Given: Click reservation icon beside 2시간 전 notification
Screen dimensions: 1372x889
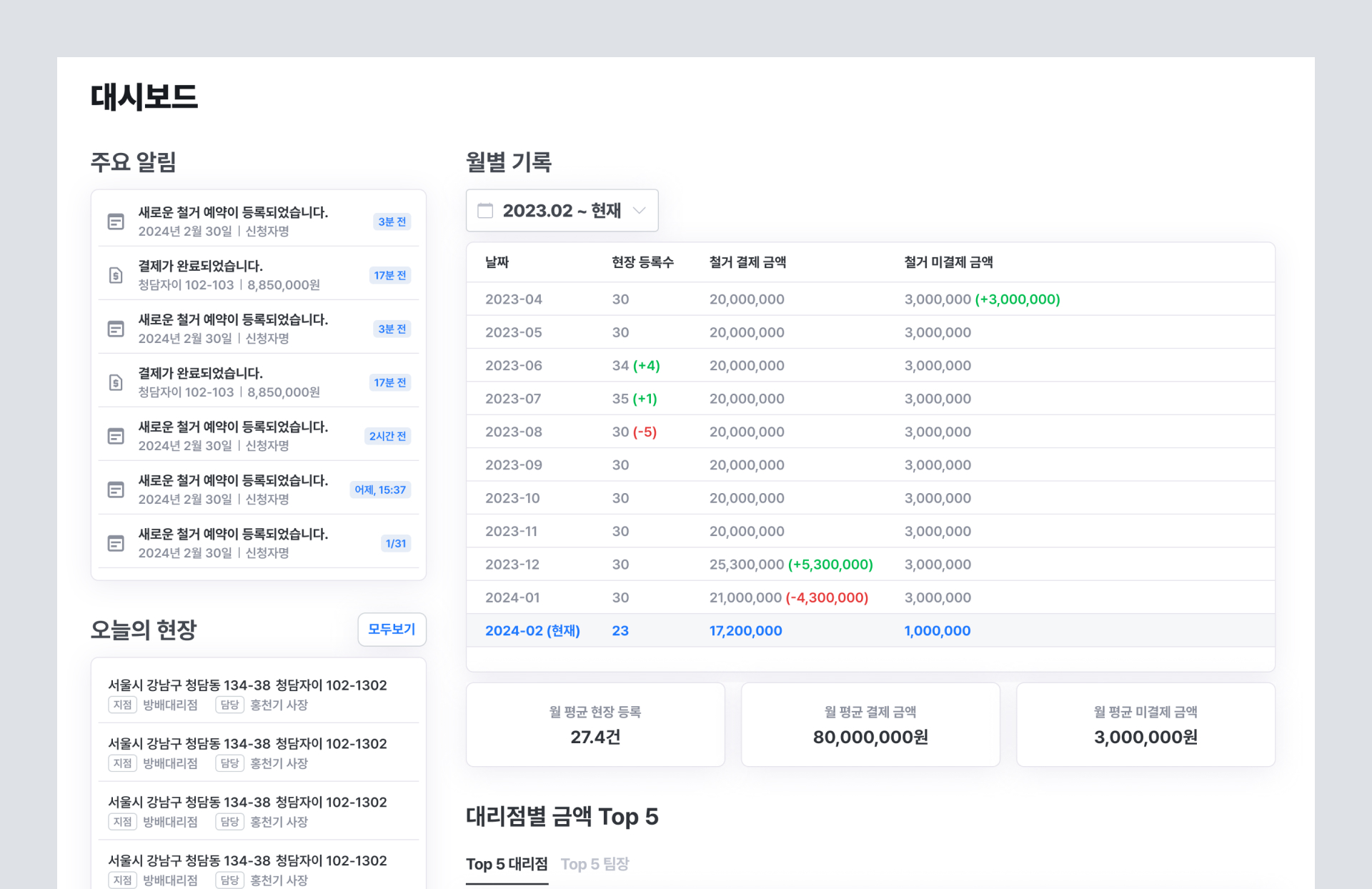Looking at the screenshot, I should pyautogui.click(x=116, y=436).
